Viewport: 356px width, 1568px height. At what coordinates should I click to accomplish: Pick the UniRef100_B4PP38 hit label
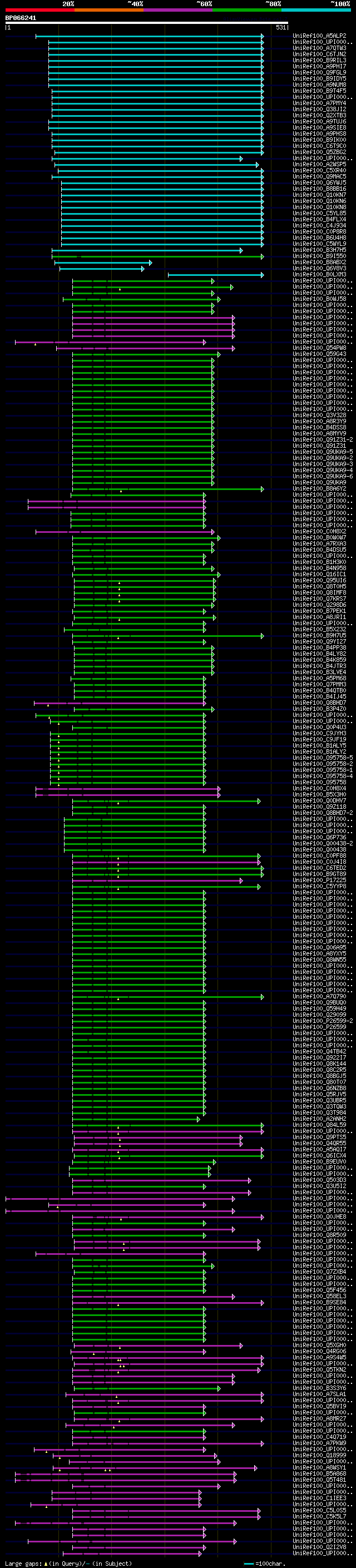point(319,648)
